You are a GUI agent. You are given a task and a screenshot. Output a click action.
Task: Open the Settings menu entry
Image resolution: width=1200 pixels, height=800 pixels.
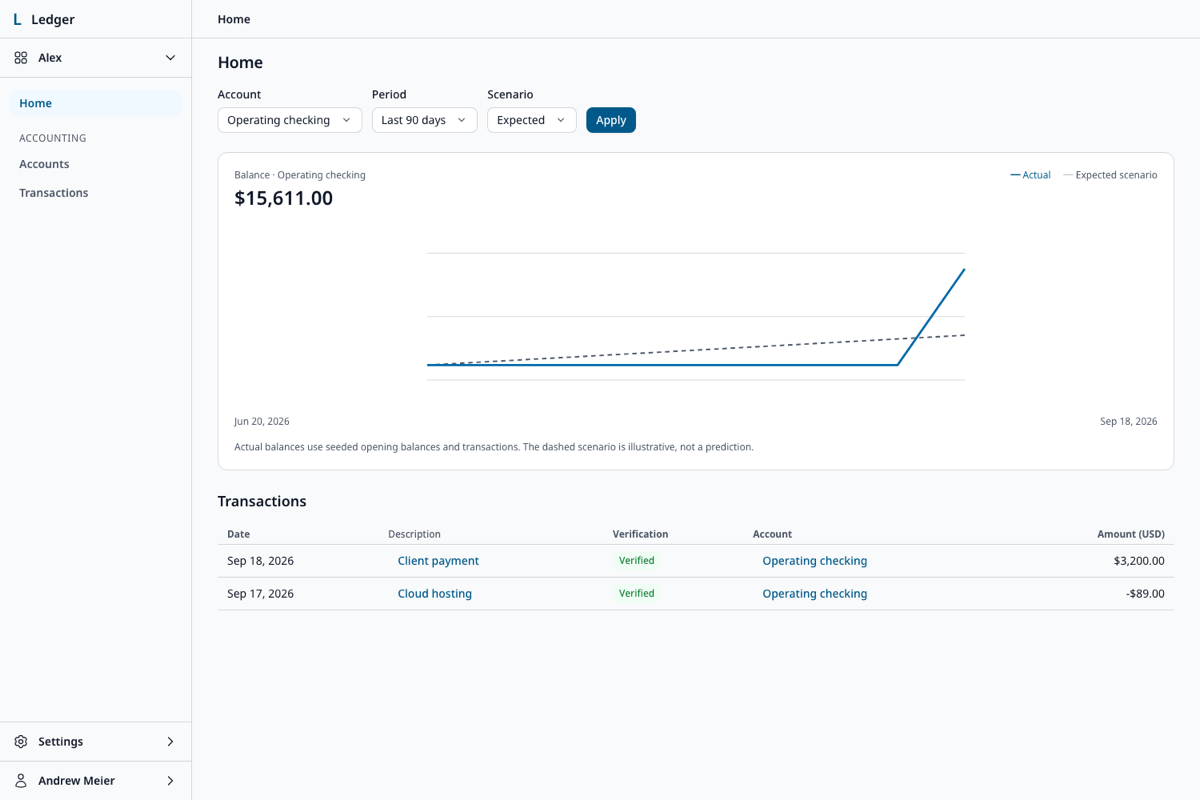96,742
